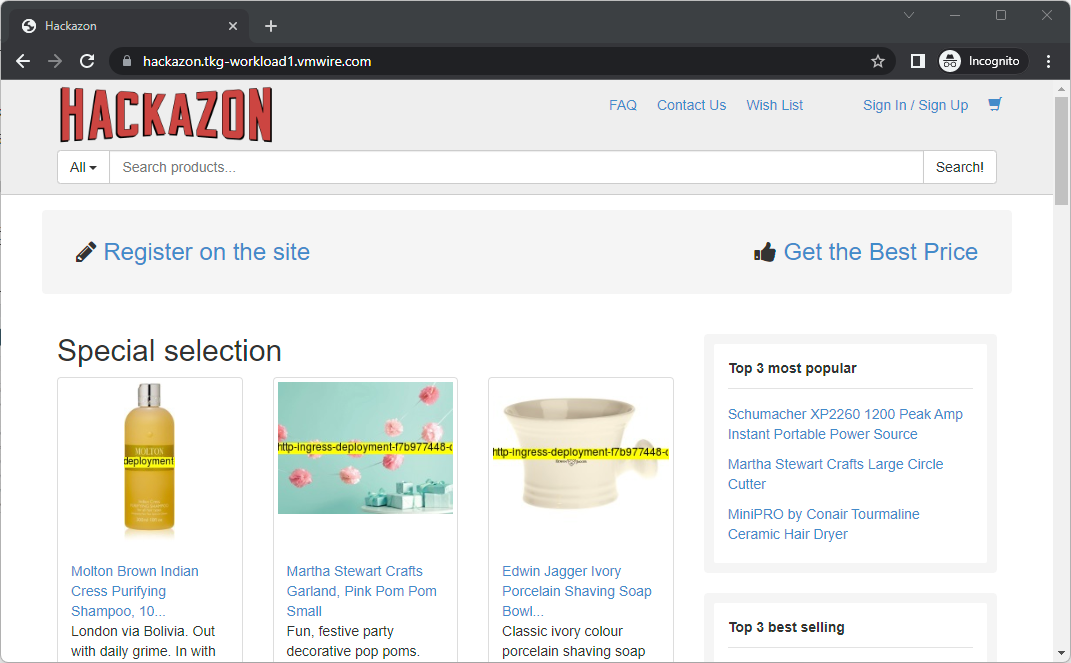
Task: Open the tab search chevron
Action: click(x=909, y=15)
